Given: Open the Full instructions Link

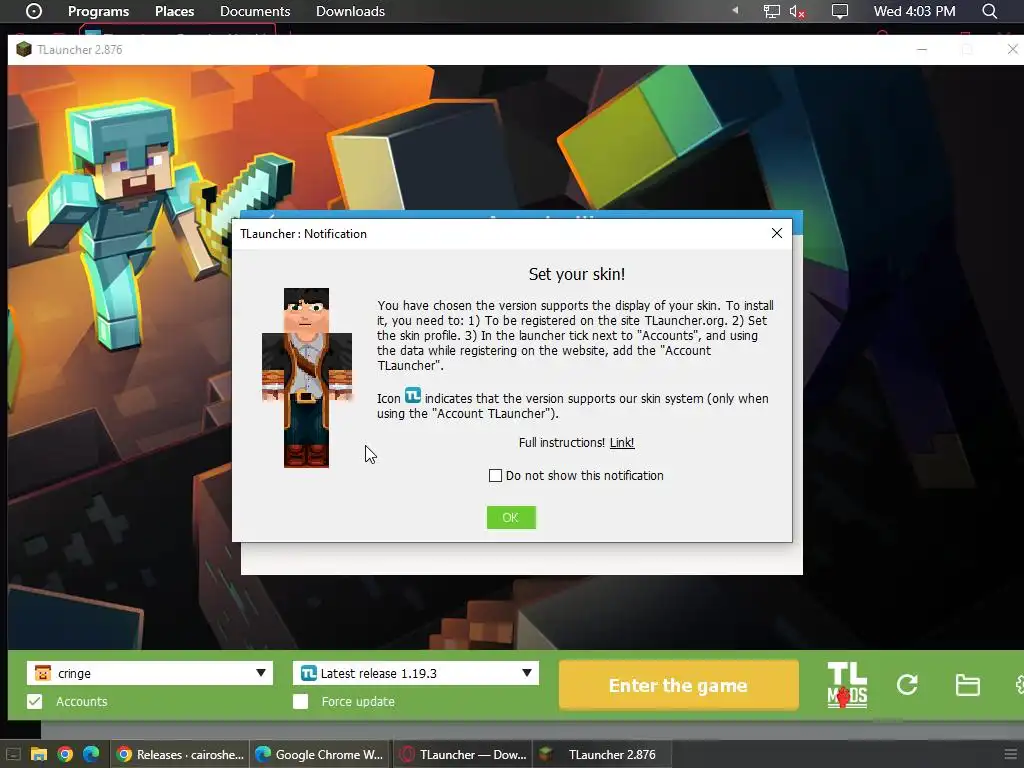Looking at the screenshot, I should tap(622, 443).
